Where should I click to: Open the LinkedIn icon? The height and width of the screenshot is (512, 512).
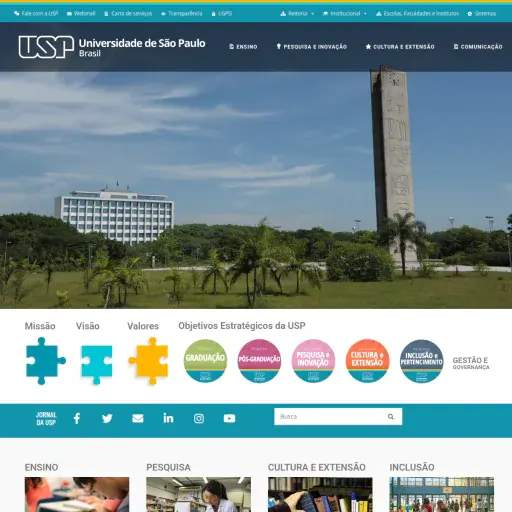pyautogui.click(x=168, y=418)
